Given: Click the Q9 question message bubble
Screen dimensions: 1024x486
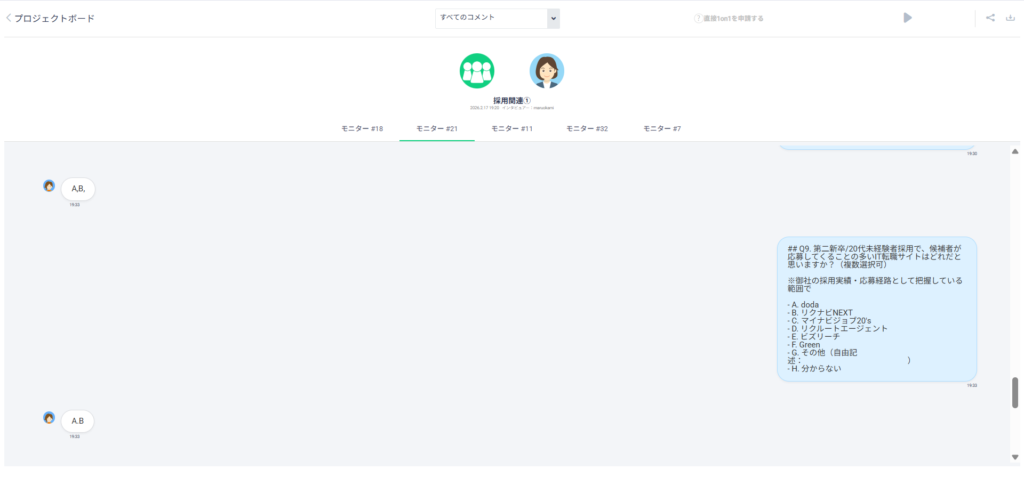Looking at the screenshot, I should (876, 309).
